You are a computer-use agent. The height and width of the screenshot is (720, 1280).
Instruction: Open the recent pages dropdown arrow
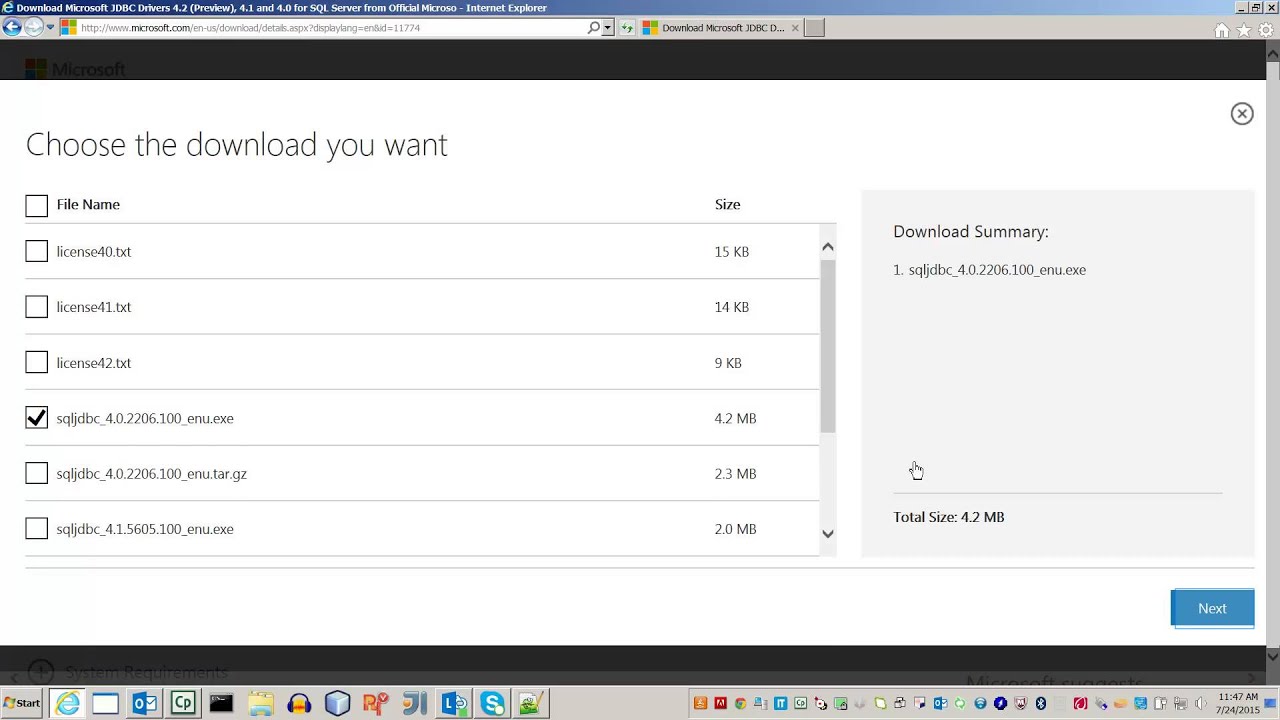(x=50, y=28)
